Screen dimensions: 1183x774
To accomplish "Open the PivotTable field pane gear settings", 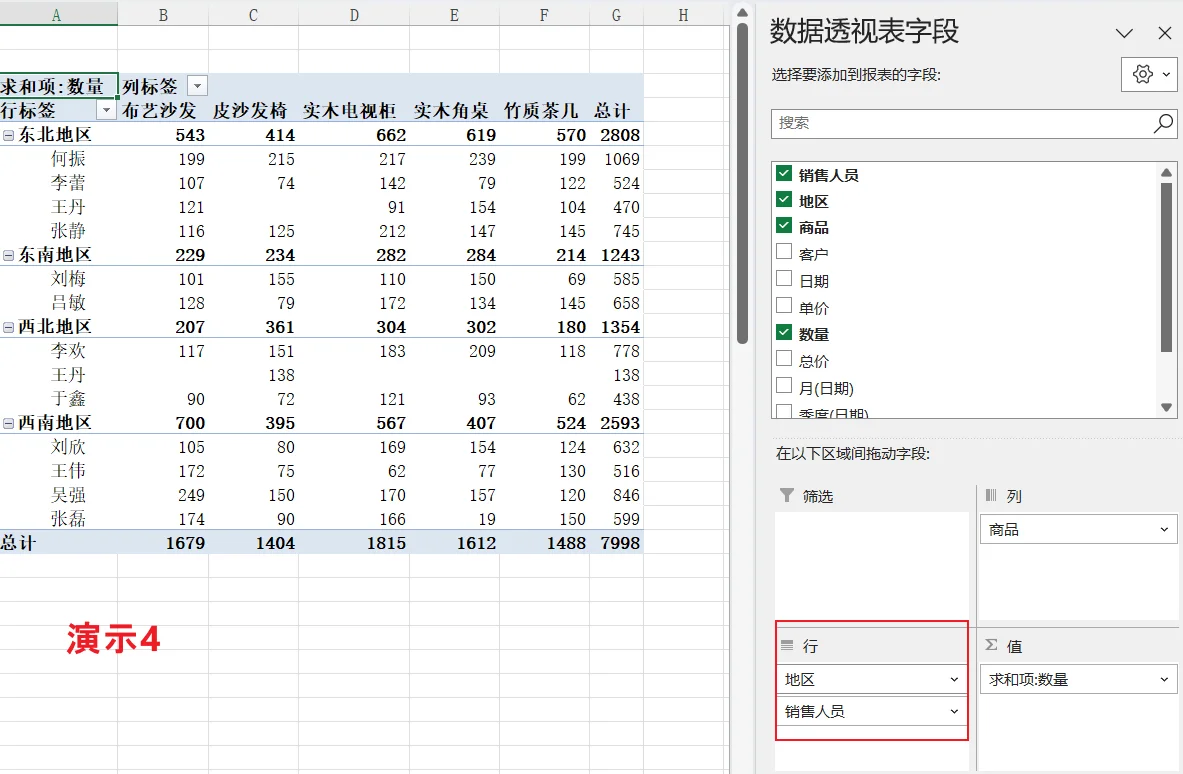I will tap(1149, 74).
